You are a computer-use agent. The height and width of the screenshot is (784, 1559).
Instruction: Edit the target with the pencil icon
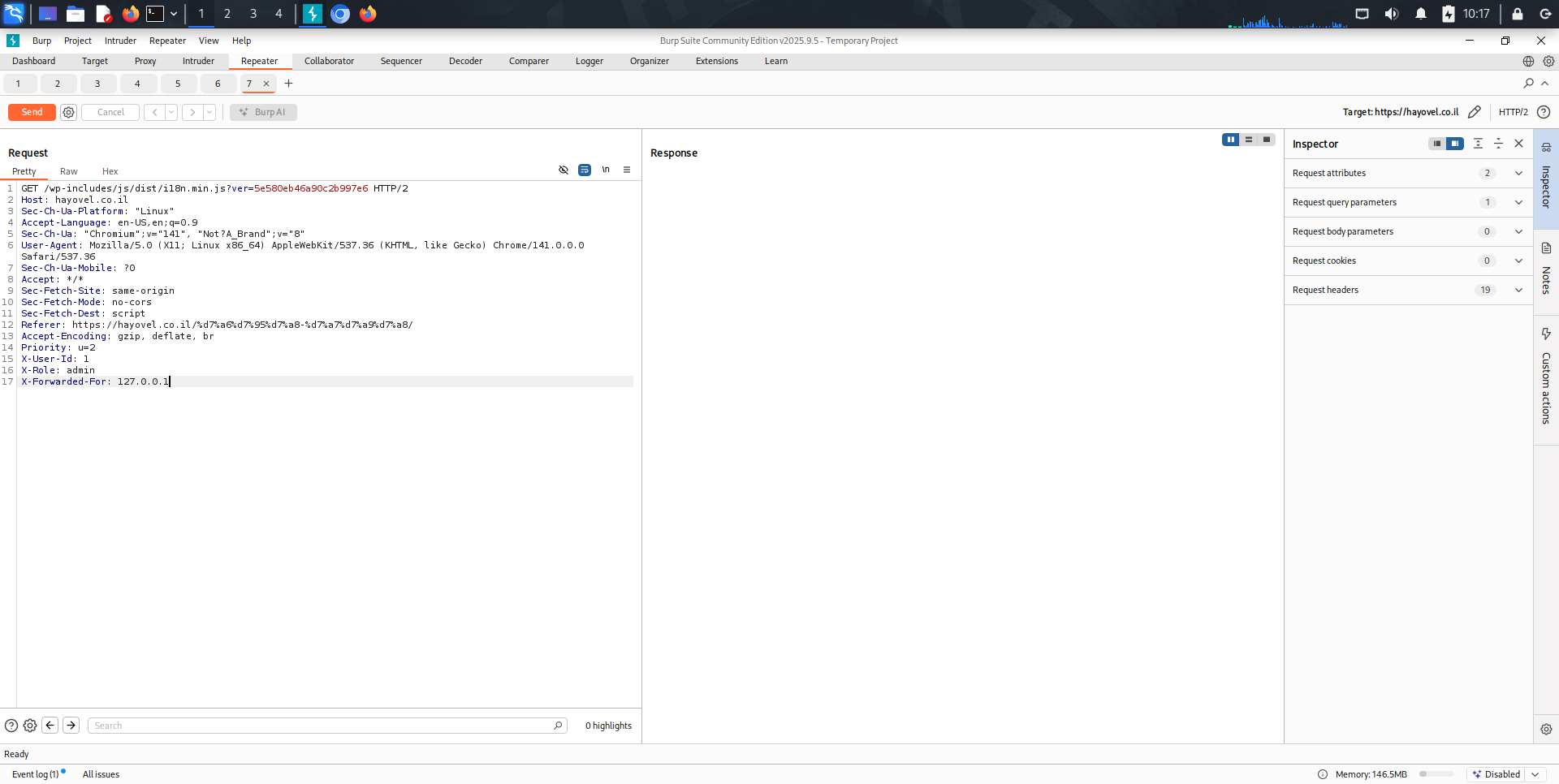(1475, 112)
